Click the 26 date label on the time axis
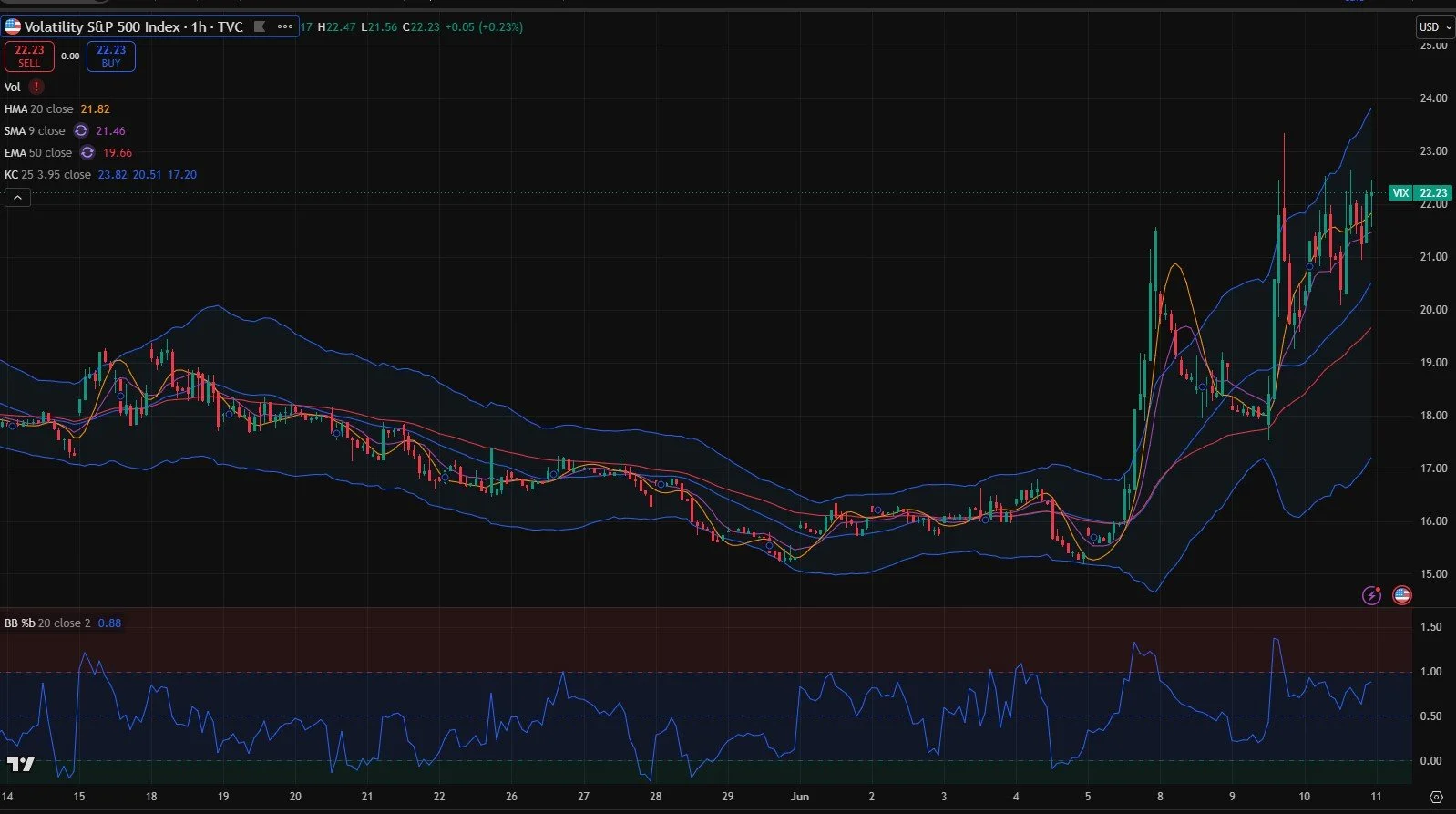 pos(511,797)
